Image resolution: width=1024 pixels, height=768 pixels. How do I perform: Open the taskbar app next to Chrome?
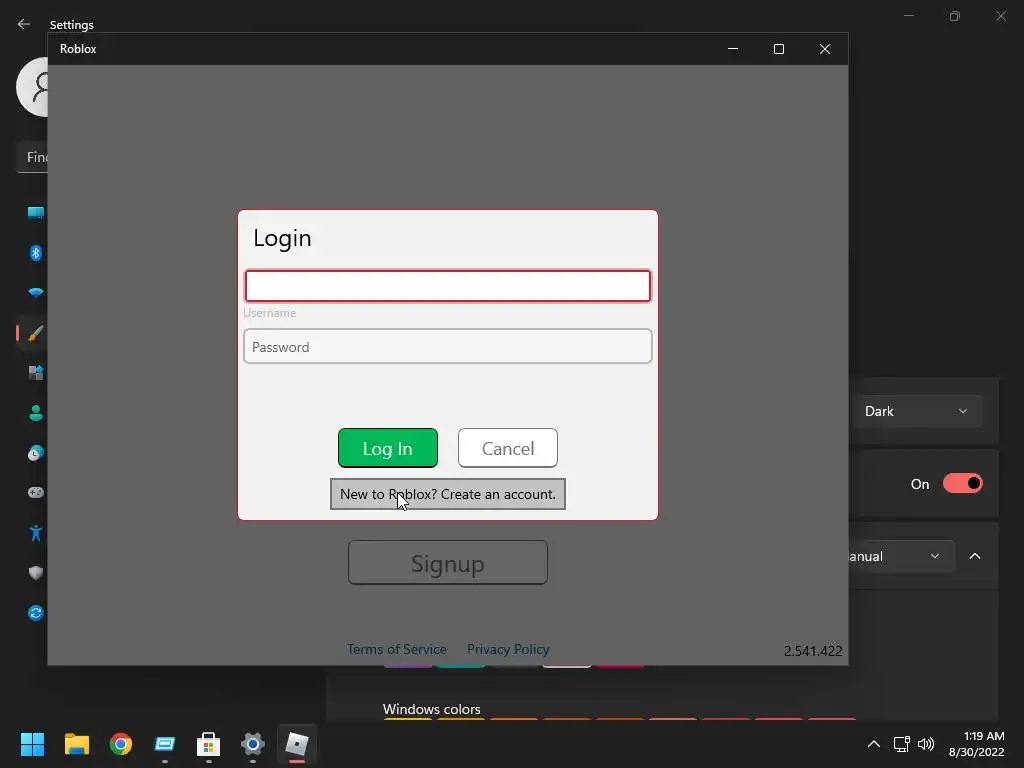tap(165, 744)
